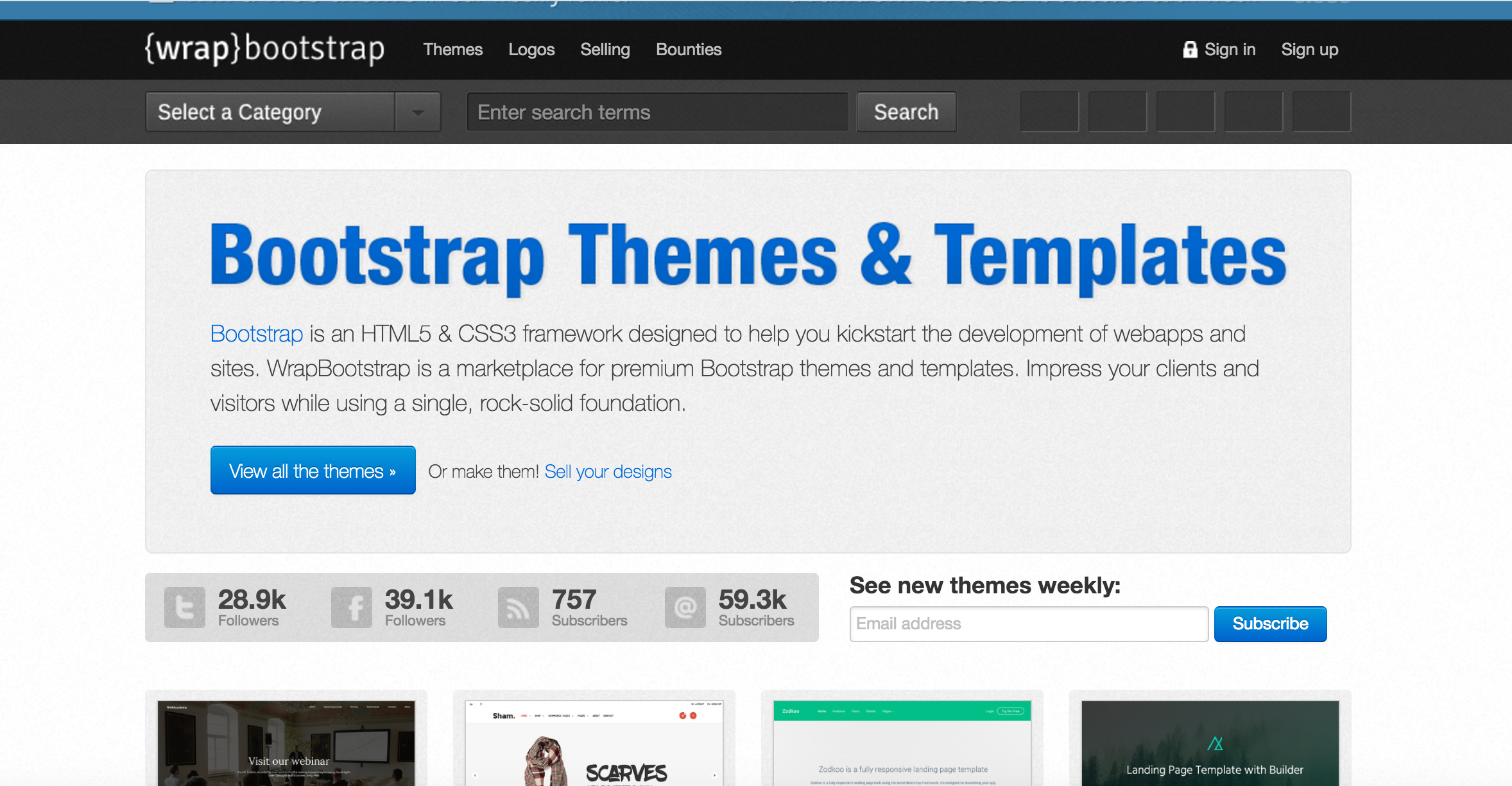Image resolution: width=1512 pixels, height=786 pixels.
Task: Click the lock icon beside Sign in
Action: tap(1190, 49)
